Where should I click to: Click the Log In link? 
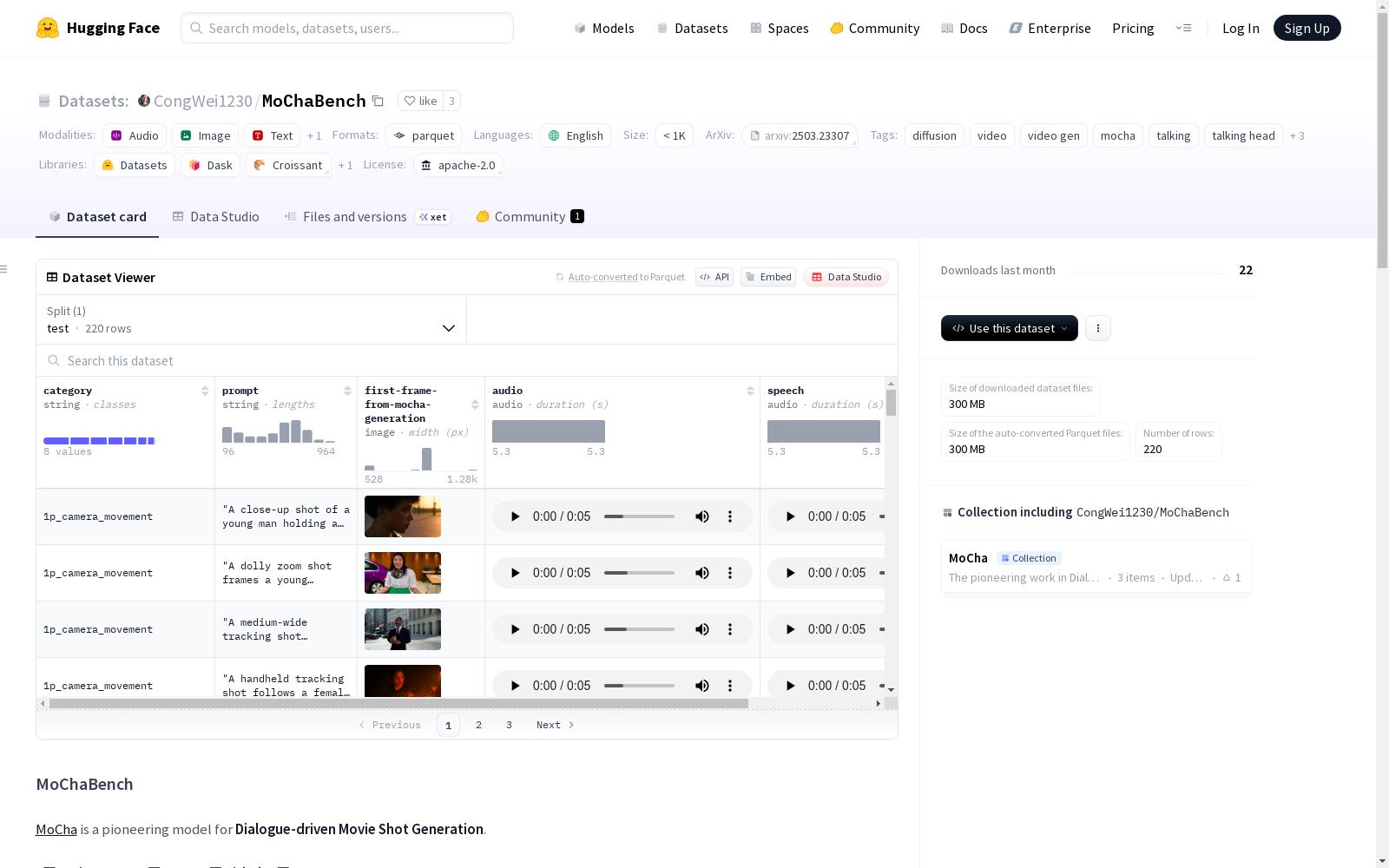point(1241,28)
